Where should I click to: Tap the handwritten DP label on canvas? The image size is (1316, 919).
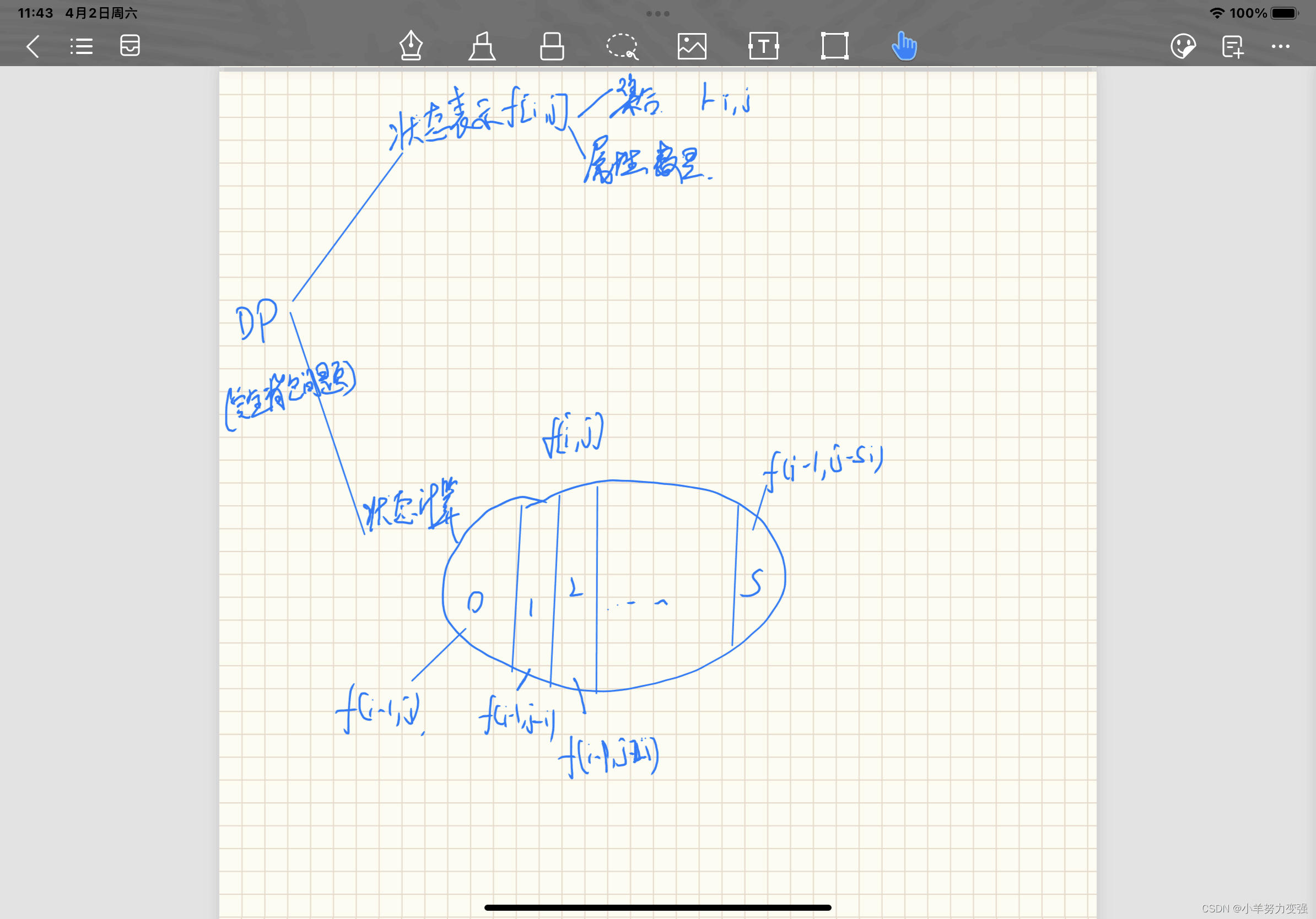(257, 321)
